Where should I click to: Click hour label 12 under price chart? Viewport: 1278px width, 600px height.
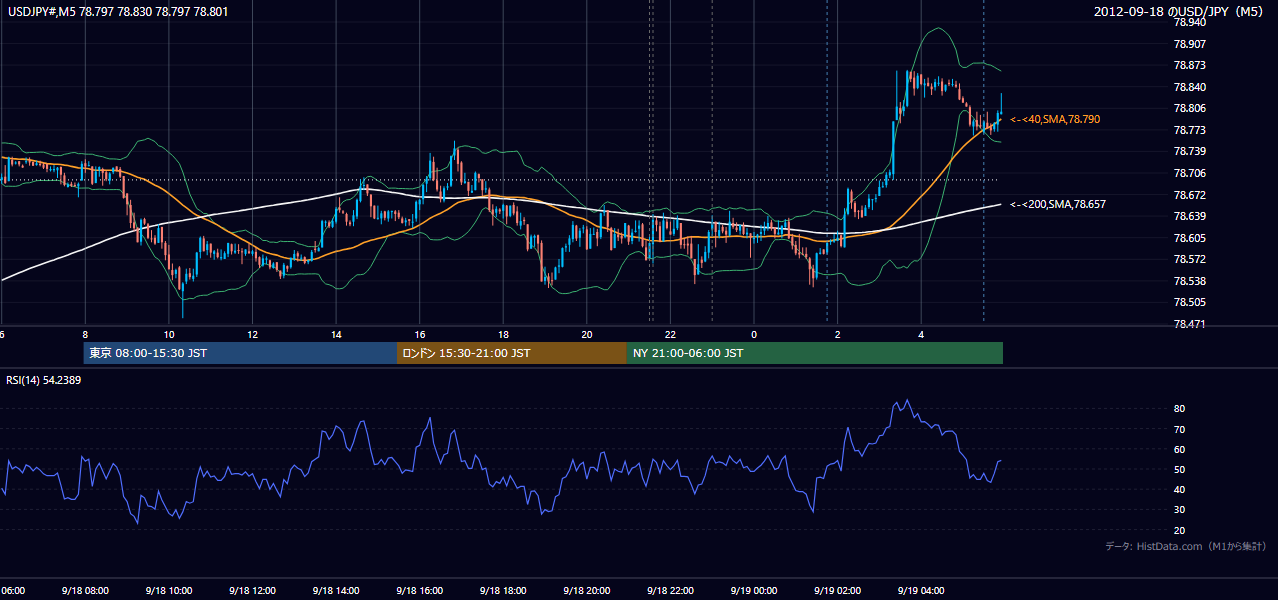coord(253,335)
